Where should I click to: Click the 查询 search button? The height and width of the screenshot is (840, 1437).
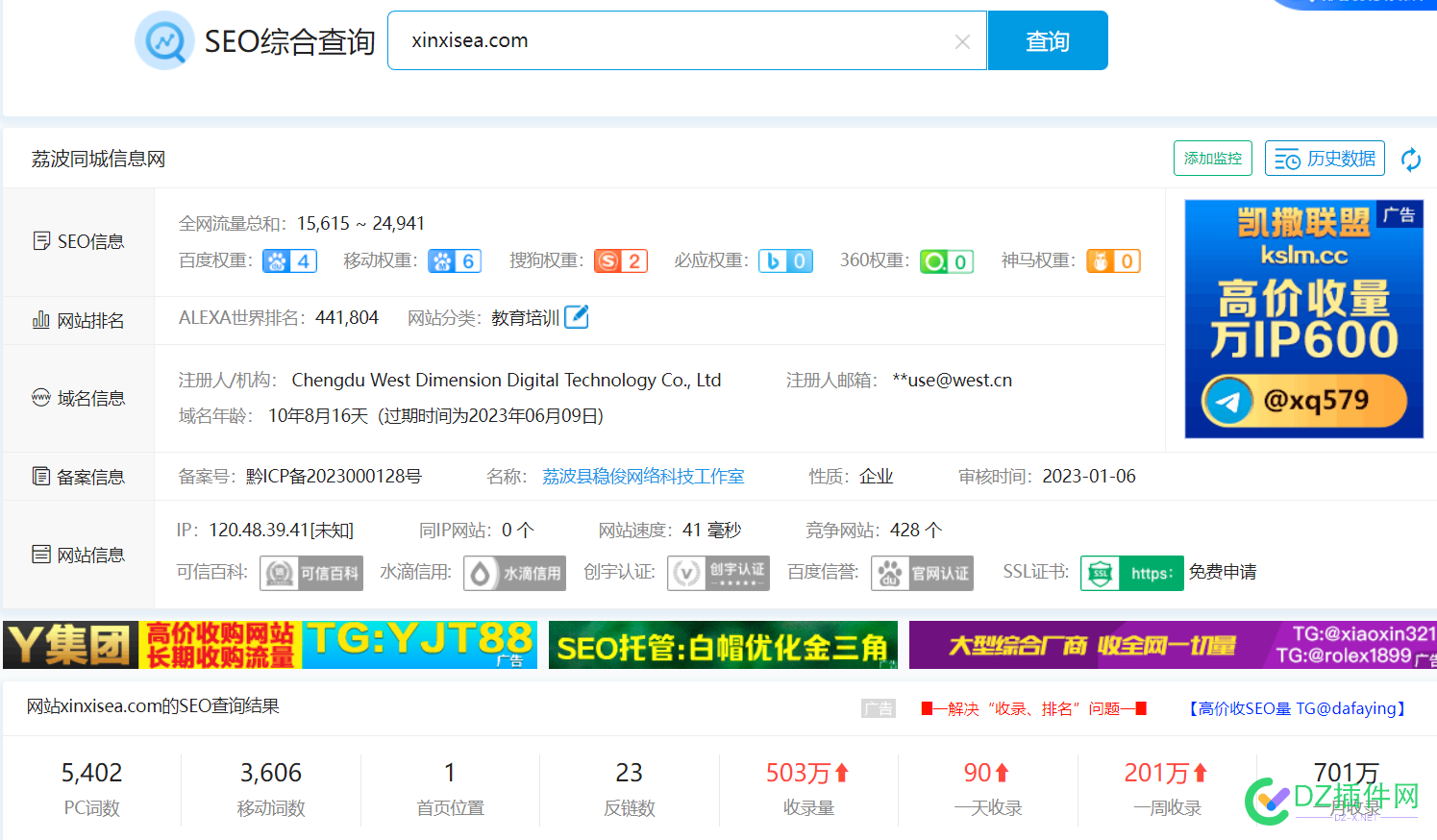pyautogui.click(x=1048, y=40)
